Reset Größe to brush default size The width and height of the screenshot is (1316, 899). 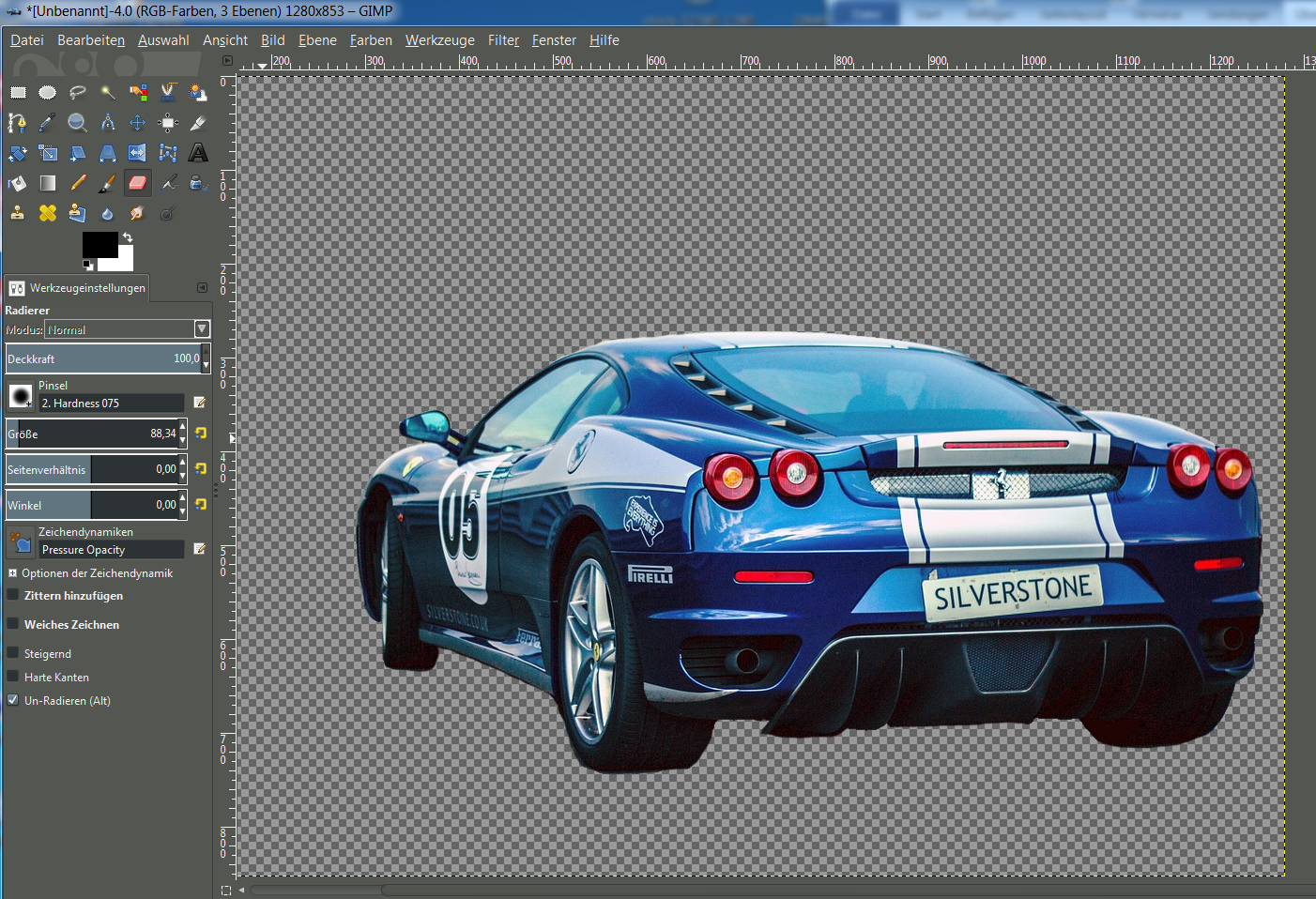point(201,434)
